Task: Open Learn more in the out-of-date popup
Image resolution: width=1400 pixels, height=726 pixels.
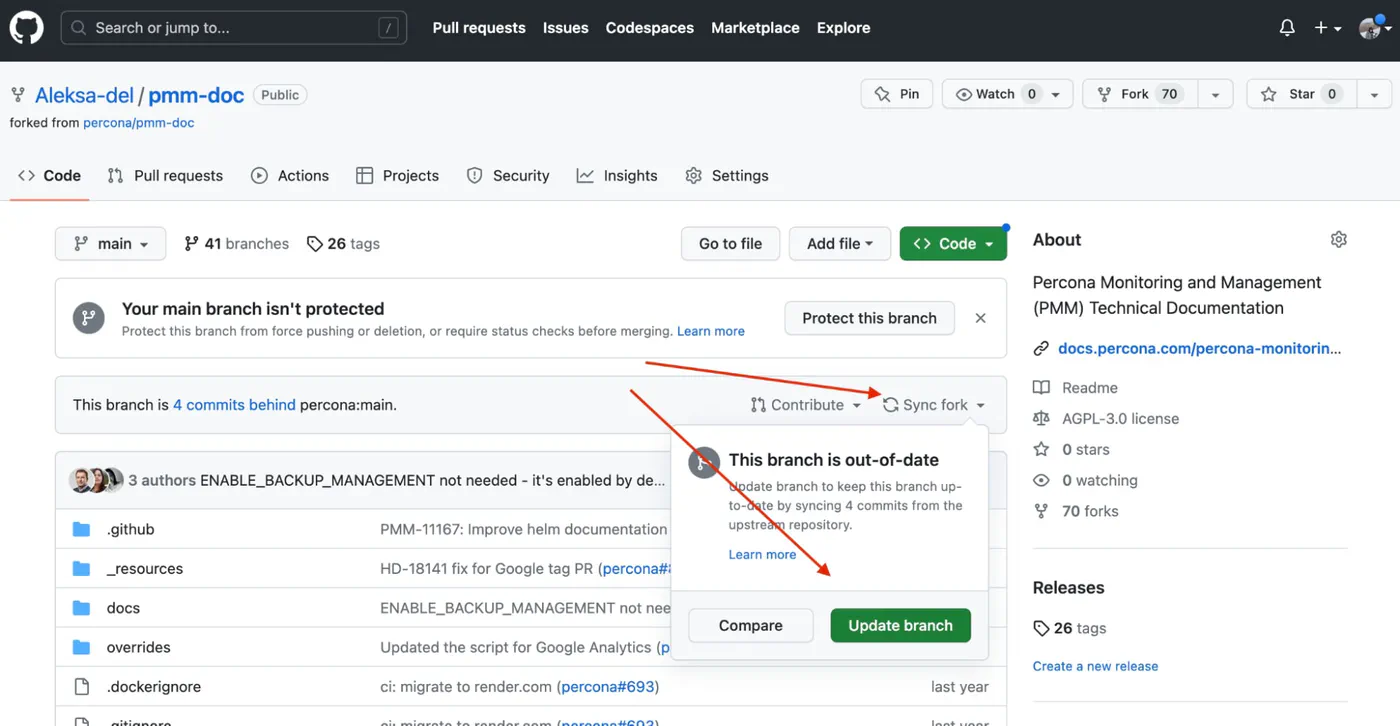Action: [763, 555]
